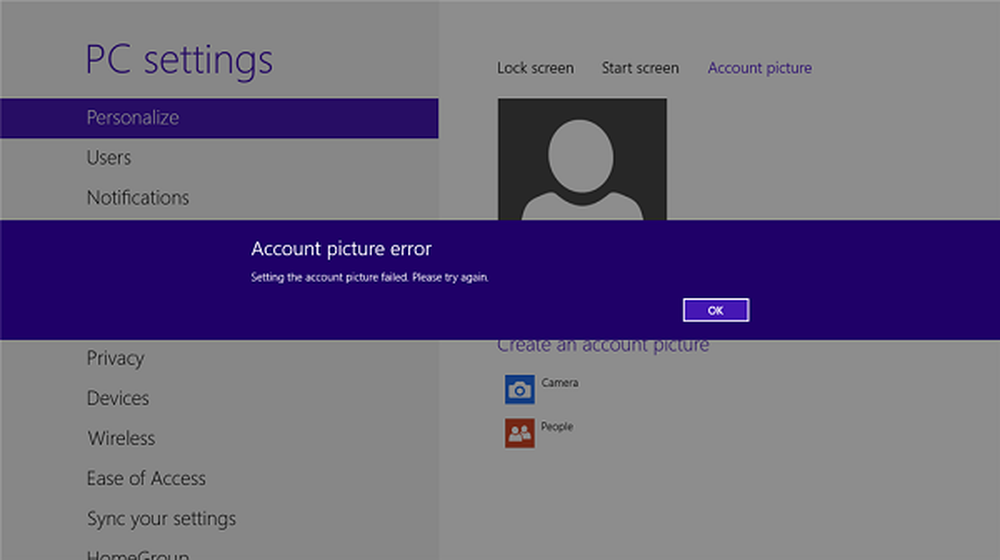The width and height of the screenshot is (1000, 560).
Task: Click the default user avatar picture
Action: [x=582, y=159]
